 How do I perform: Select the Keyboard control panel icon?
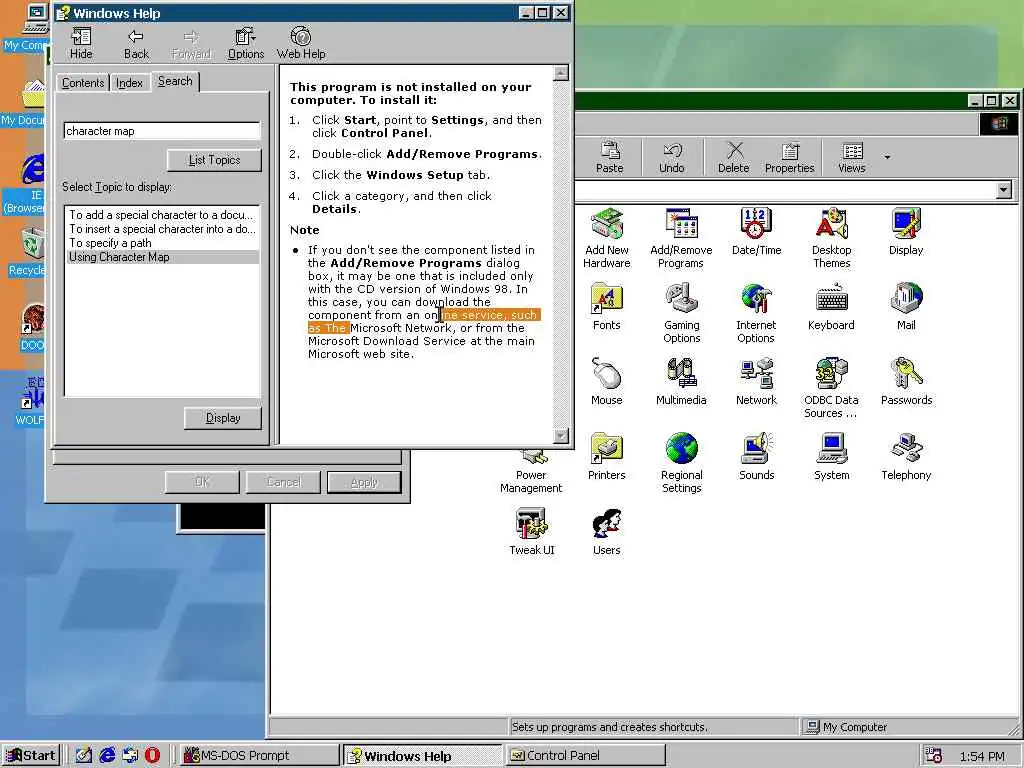click(831, 307)
